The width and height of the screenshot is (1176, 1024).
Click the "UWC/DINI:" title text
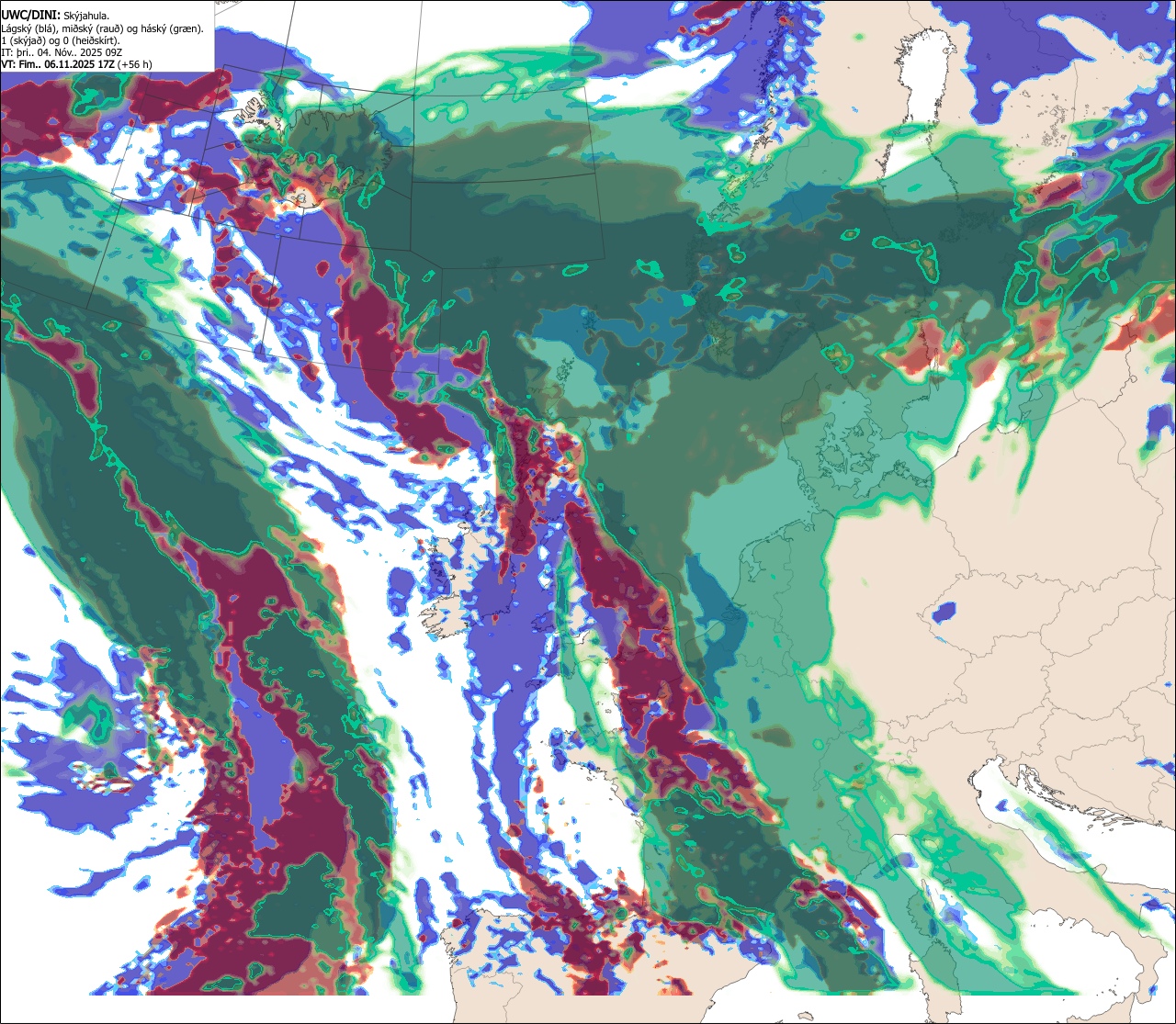coord(31,16)
